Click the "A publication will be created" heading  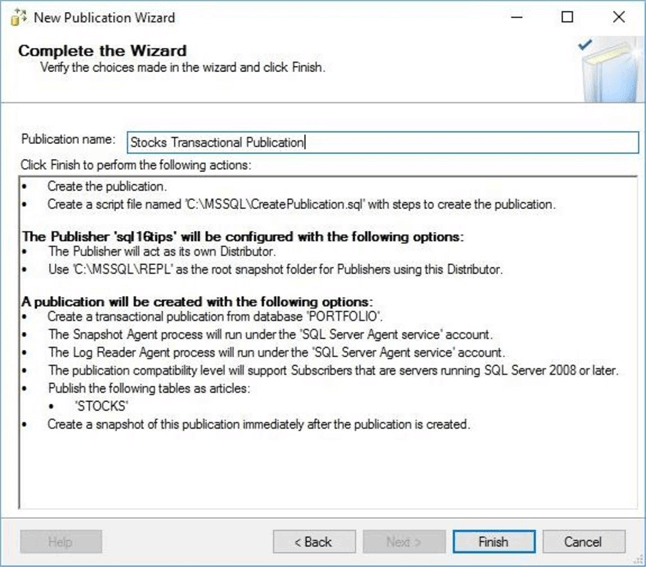197,301
